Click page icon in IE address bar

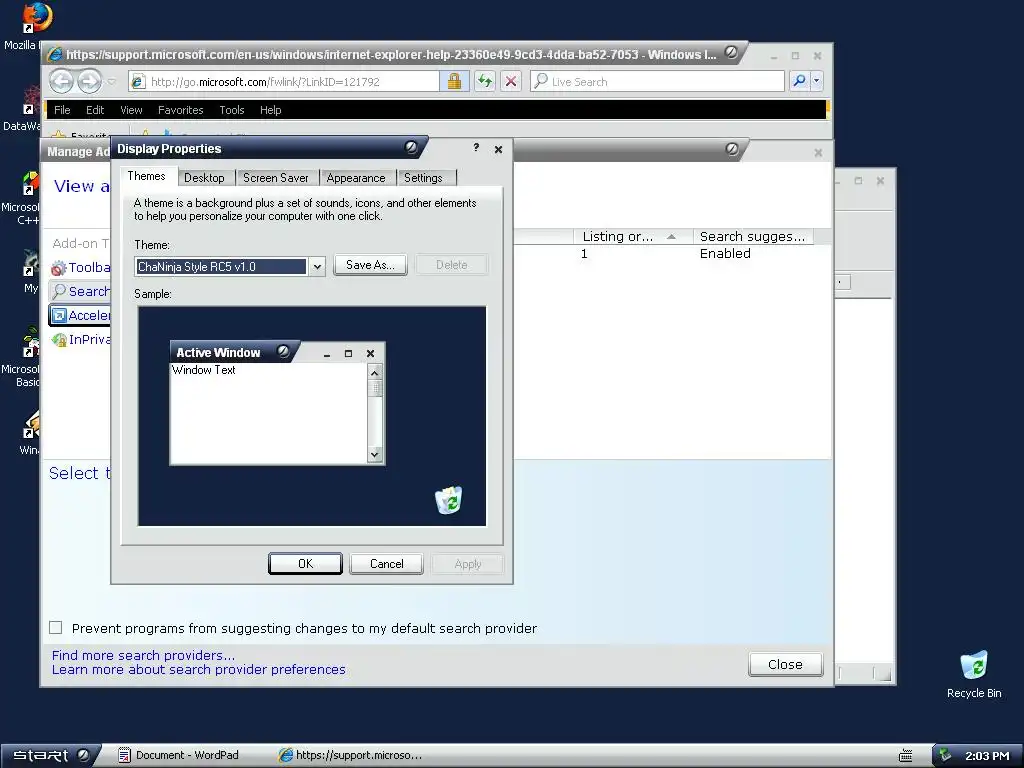click(x=138, y=82)
